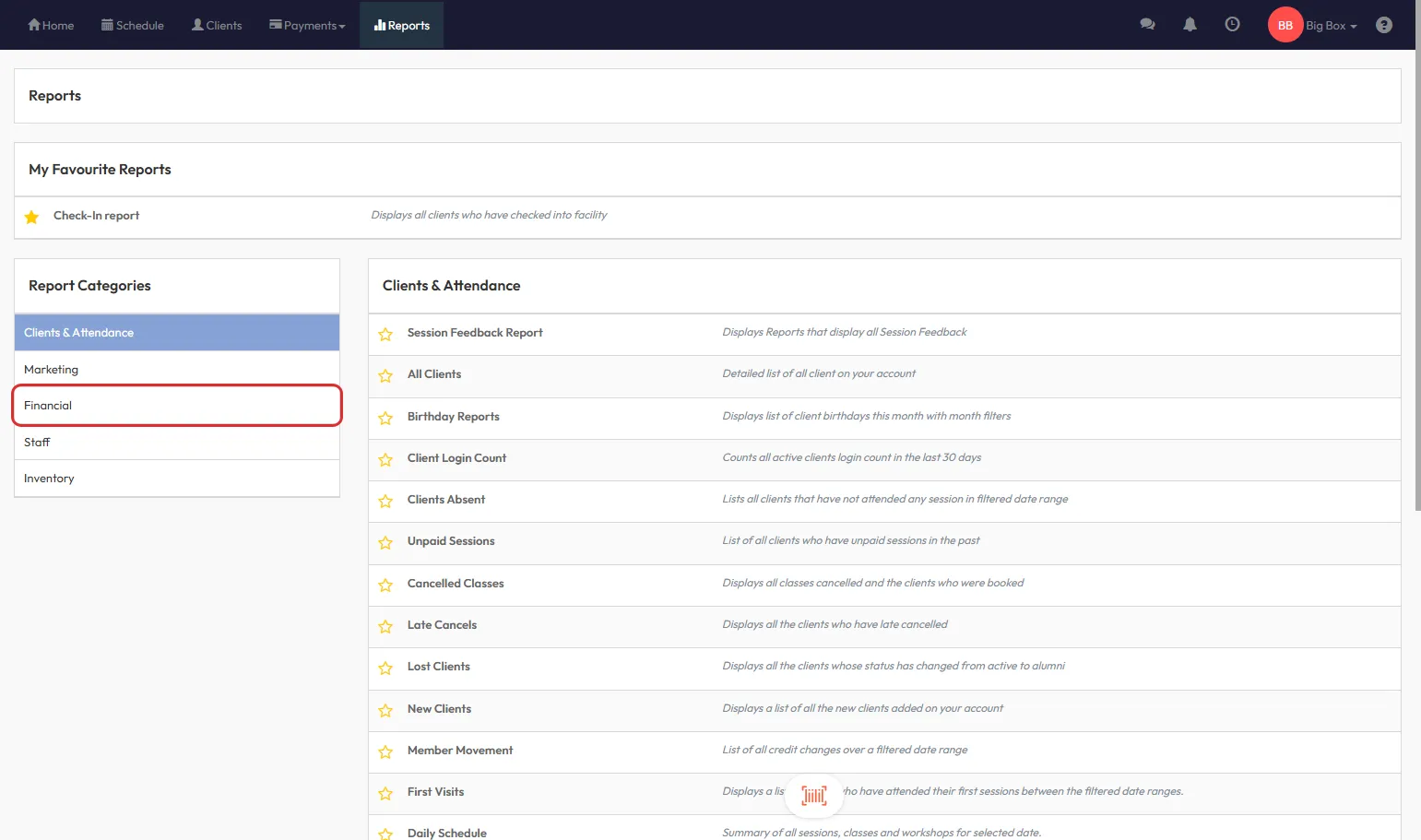
Task: Open the All Clients report
Action: point(434,374)
